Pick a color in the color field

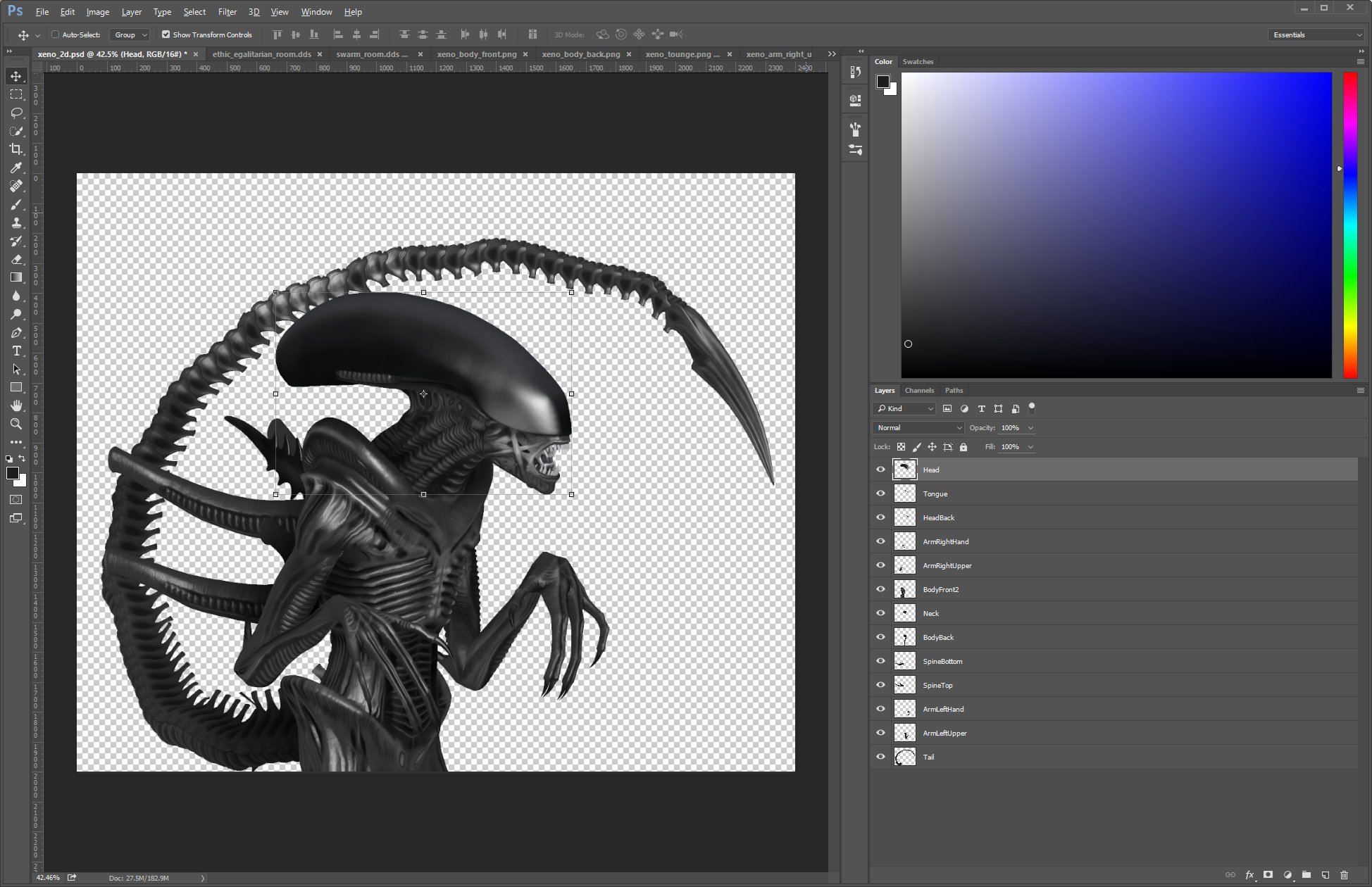pyautogui.click(x=1116, y=225)
